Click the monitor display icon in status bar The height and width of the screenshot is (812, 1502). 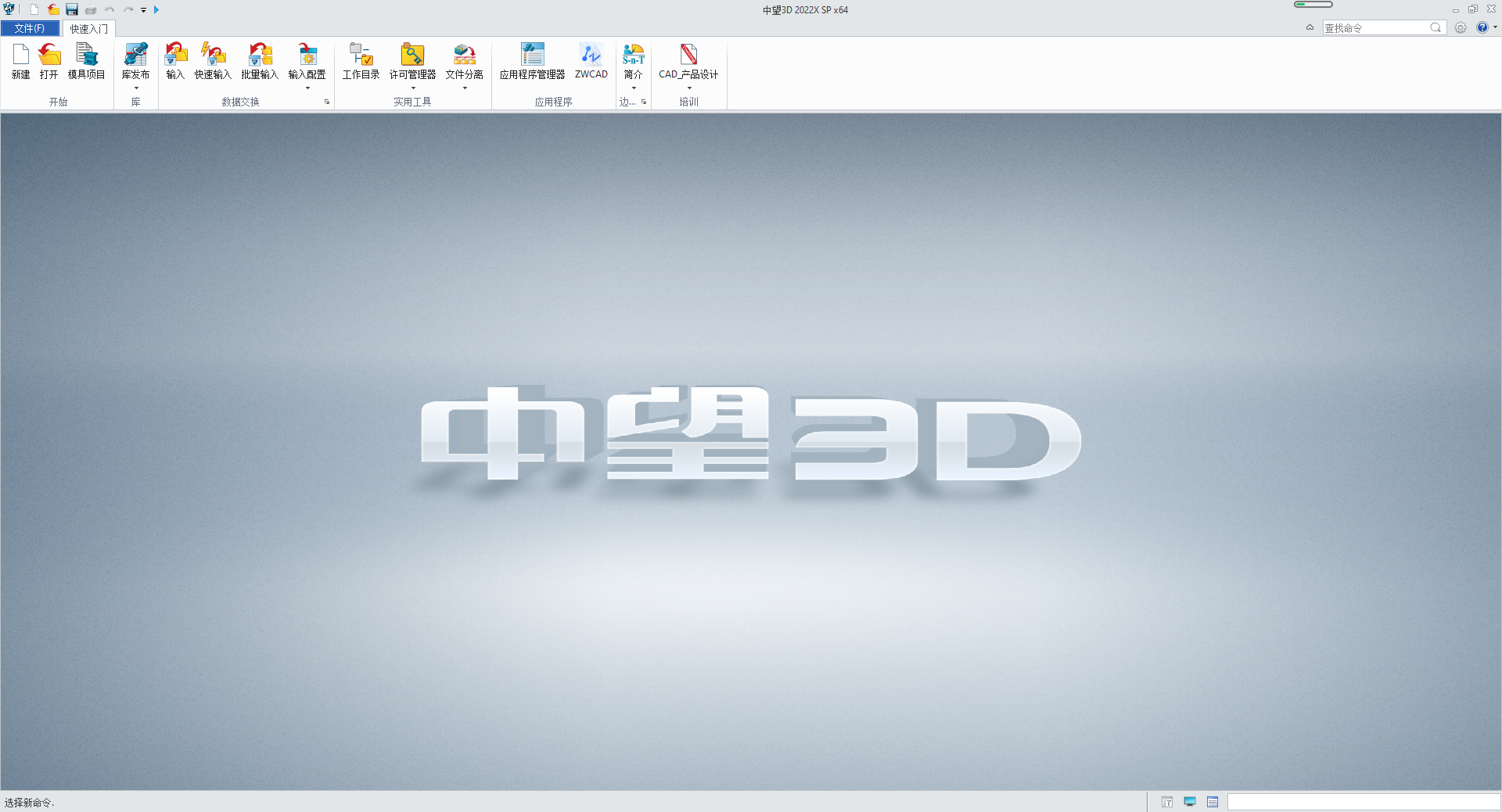pyautogui.click(x=1190, y=802)
